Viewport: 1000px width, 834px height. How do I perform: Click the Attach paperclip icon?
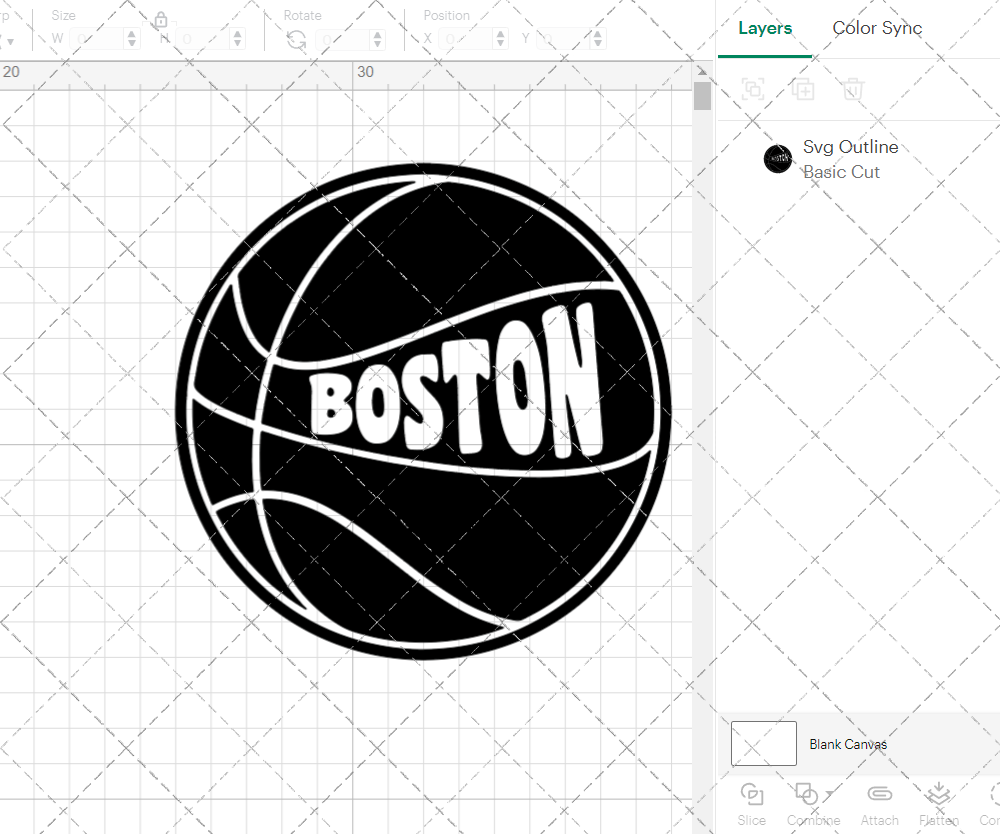click(x=879, y=794)
